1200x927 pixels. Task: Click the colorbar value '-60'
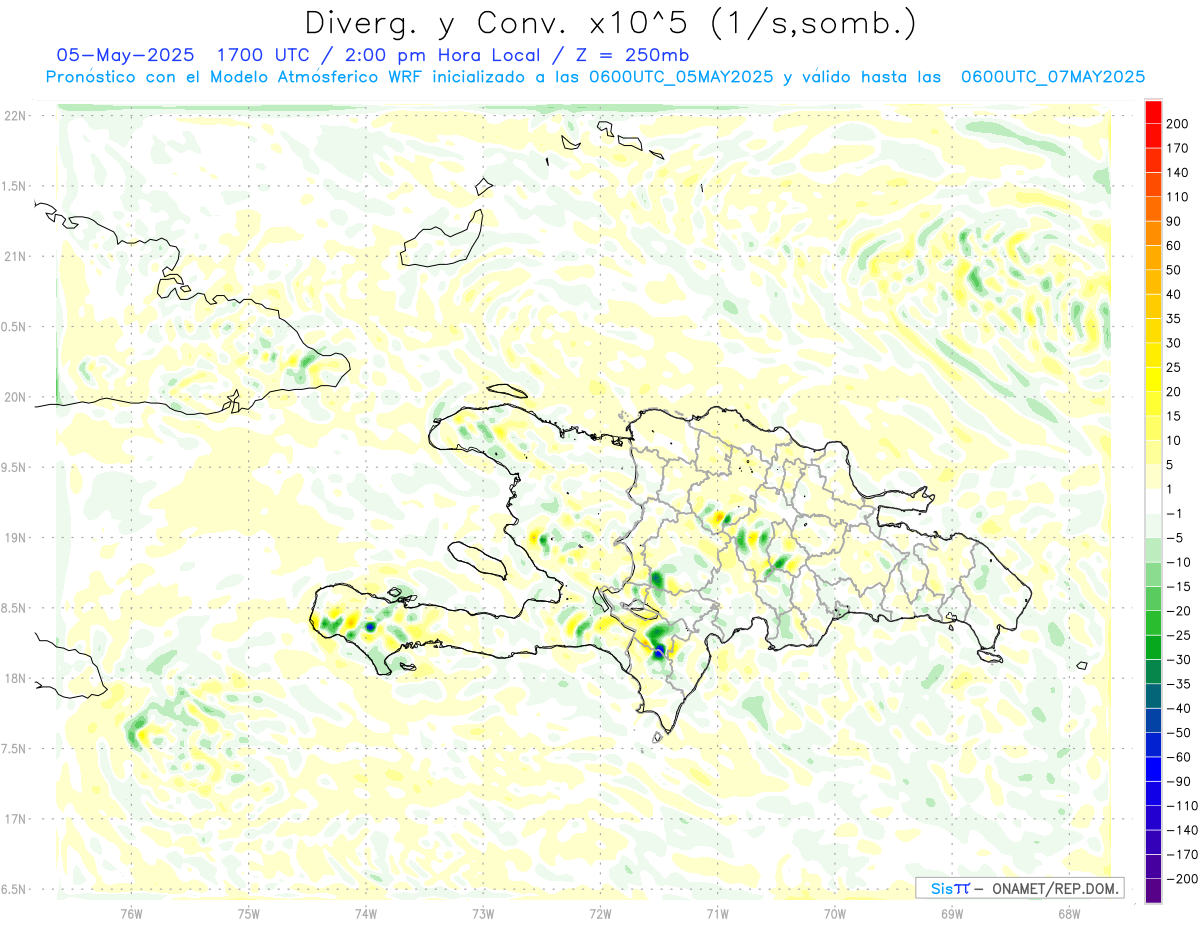pyautogui.click(x=1181, y=757)
